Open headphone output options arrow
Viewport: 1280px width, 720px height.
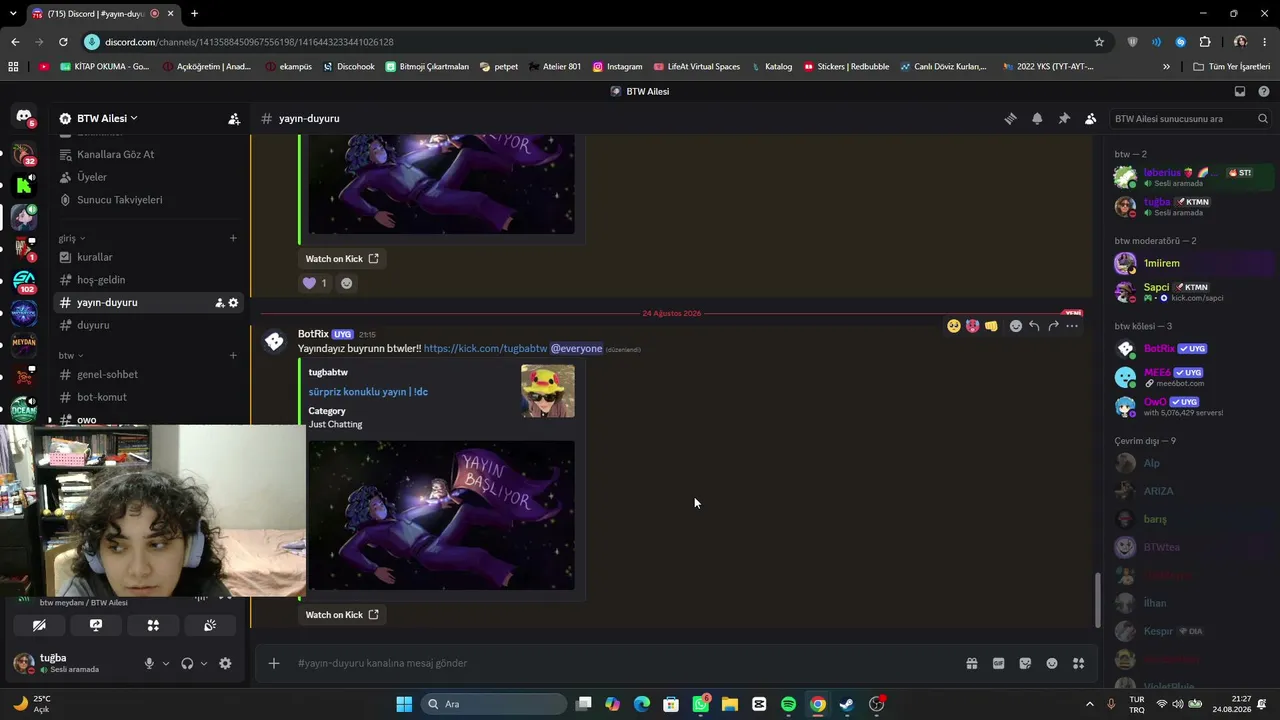pos(204,663)
